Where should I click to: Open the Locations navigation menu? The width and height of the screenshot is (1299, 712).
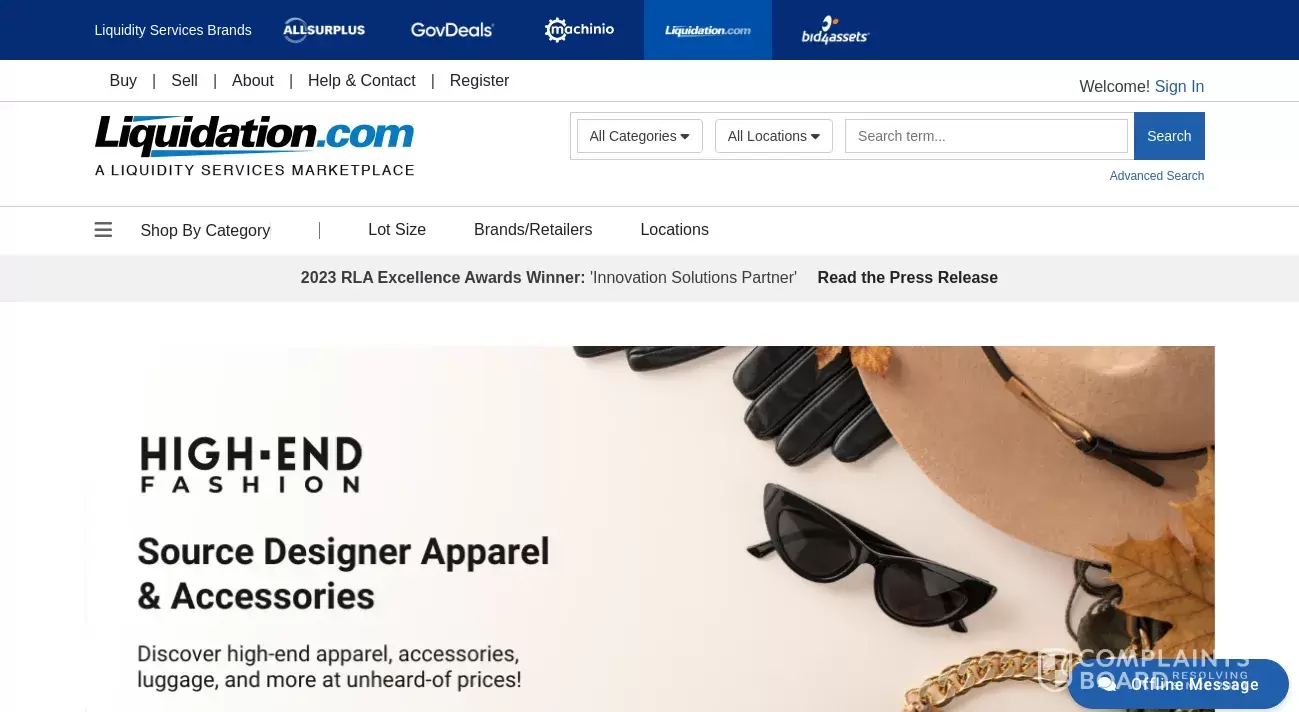tap(674, 230)
